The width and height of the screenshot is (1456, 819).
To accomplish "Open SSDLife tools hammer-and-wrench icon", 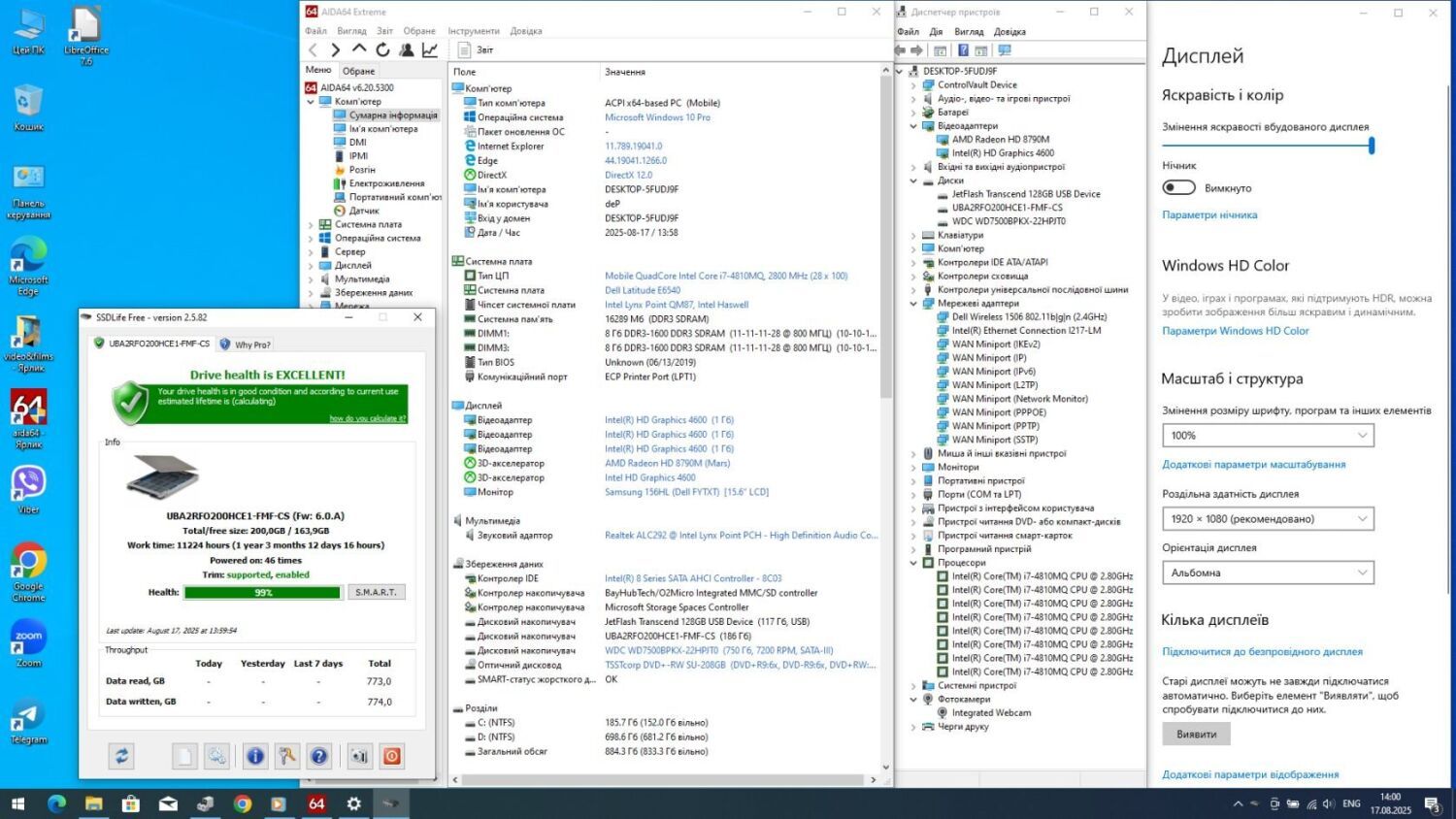I will tap(287, 756).
